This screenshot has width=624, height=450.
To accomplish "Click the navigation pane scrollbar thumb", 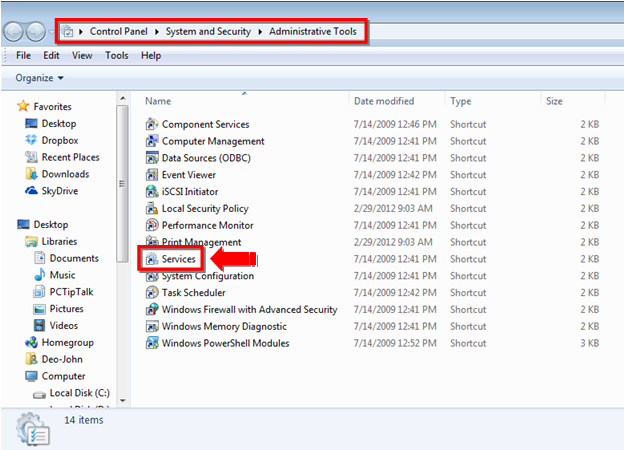I will [x=123, y=183].
